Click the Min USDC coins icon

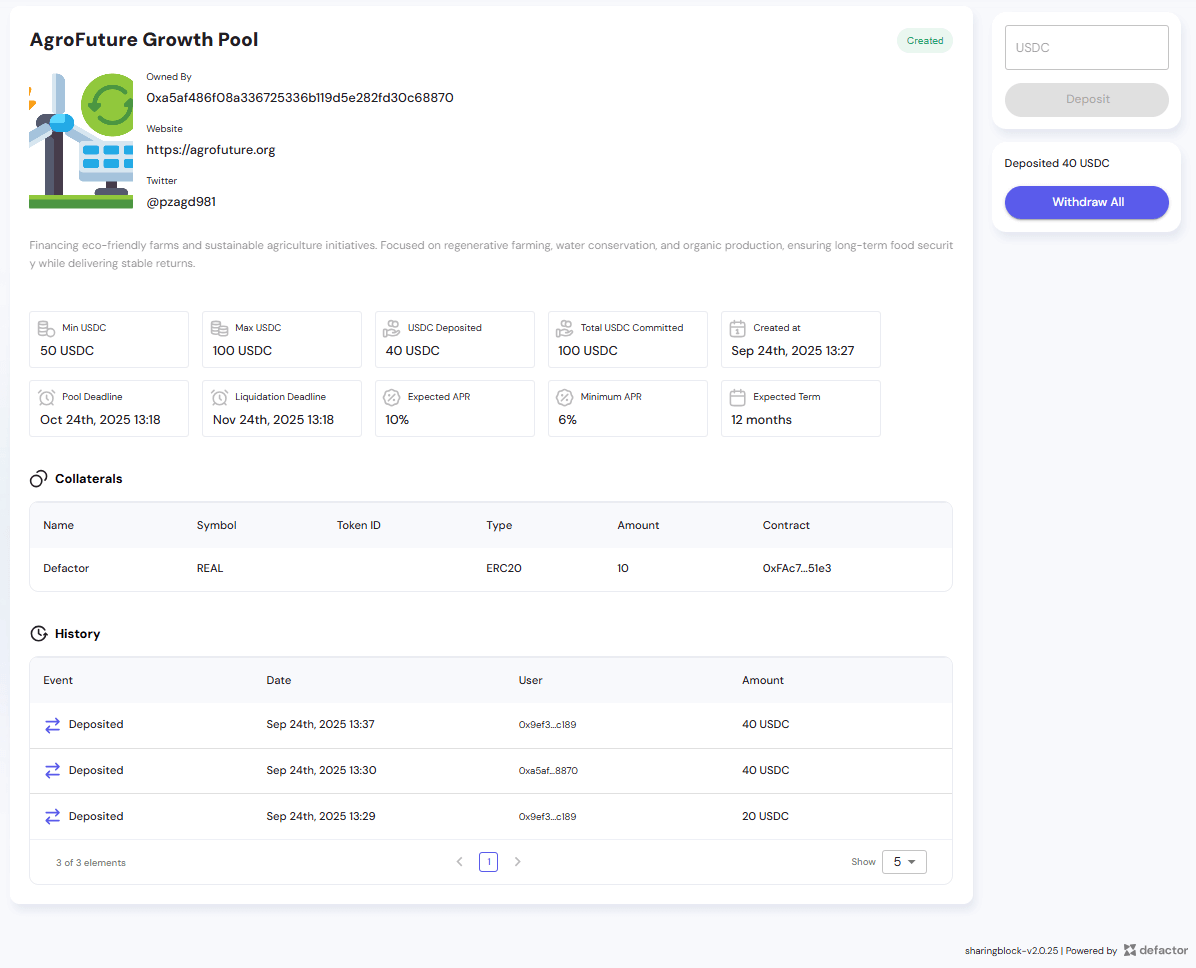pos(46,328)
